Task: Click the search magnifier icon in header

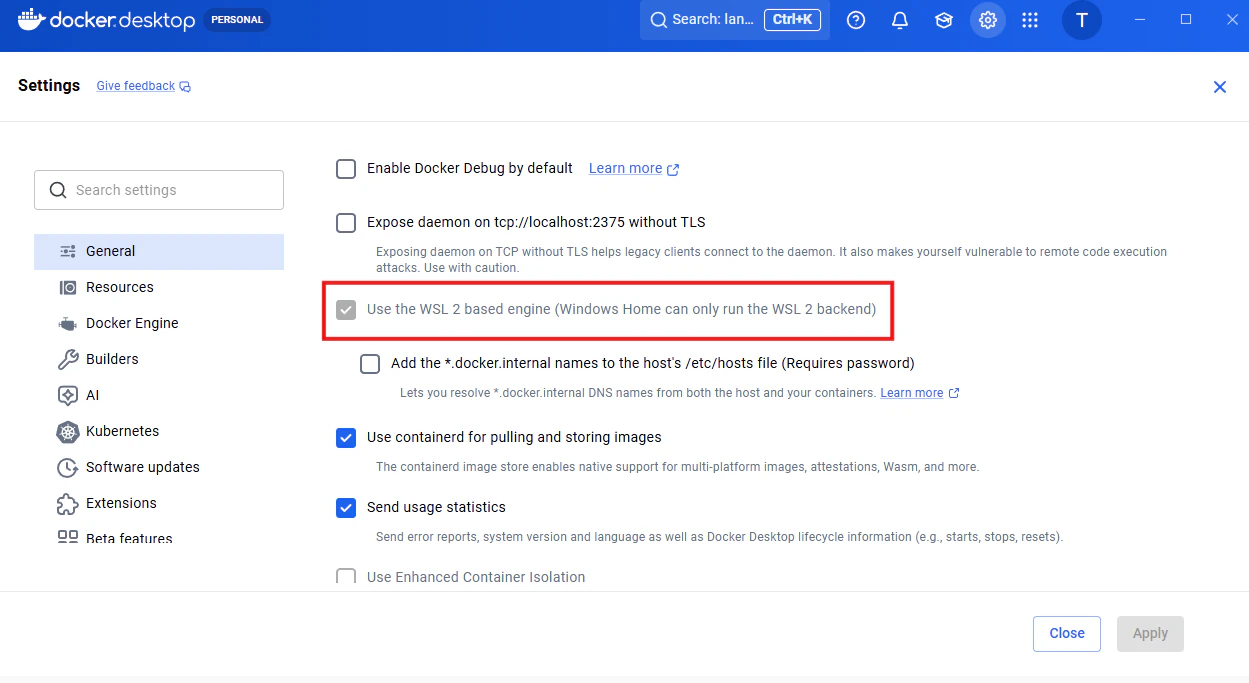Action: (658, 20)
